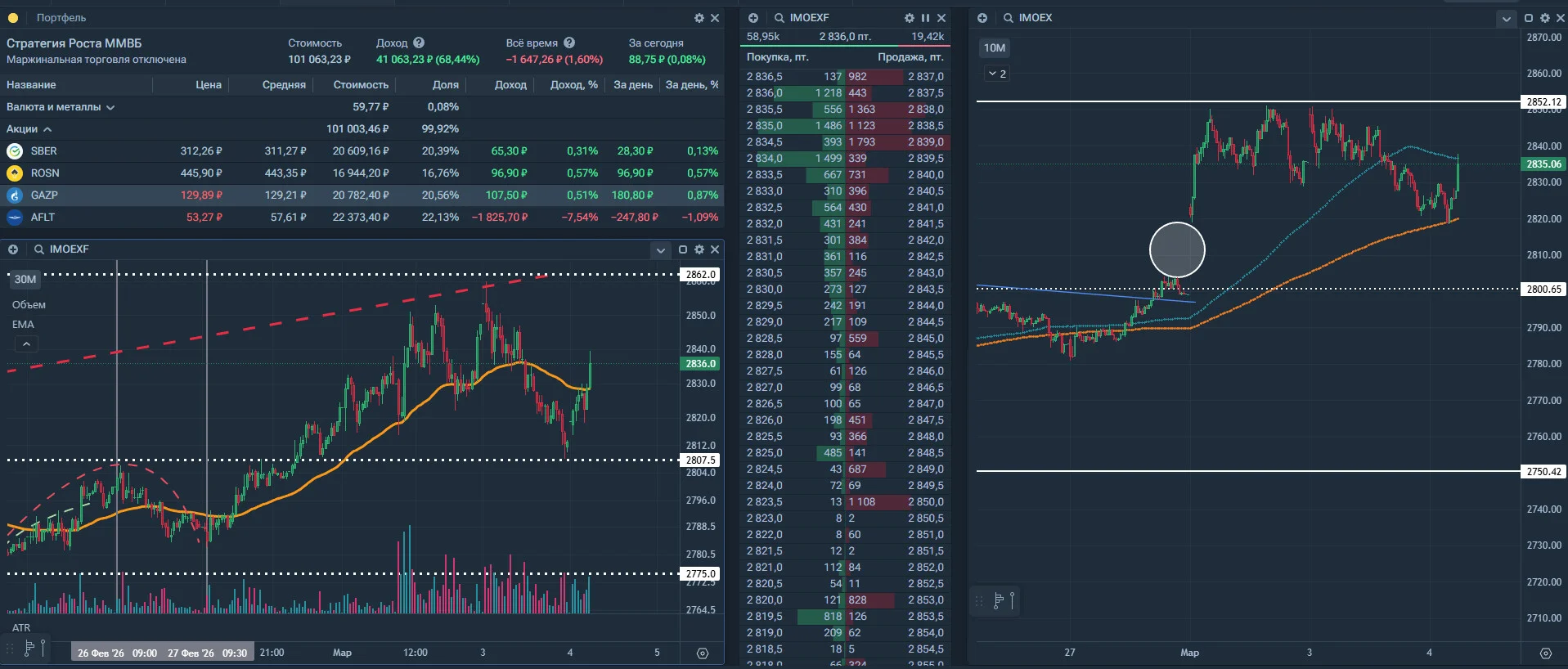Viewport: 1568px width, 669px height.
Task: Expand the Валюта и металлы group
Action: 110,107
